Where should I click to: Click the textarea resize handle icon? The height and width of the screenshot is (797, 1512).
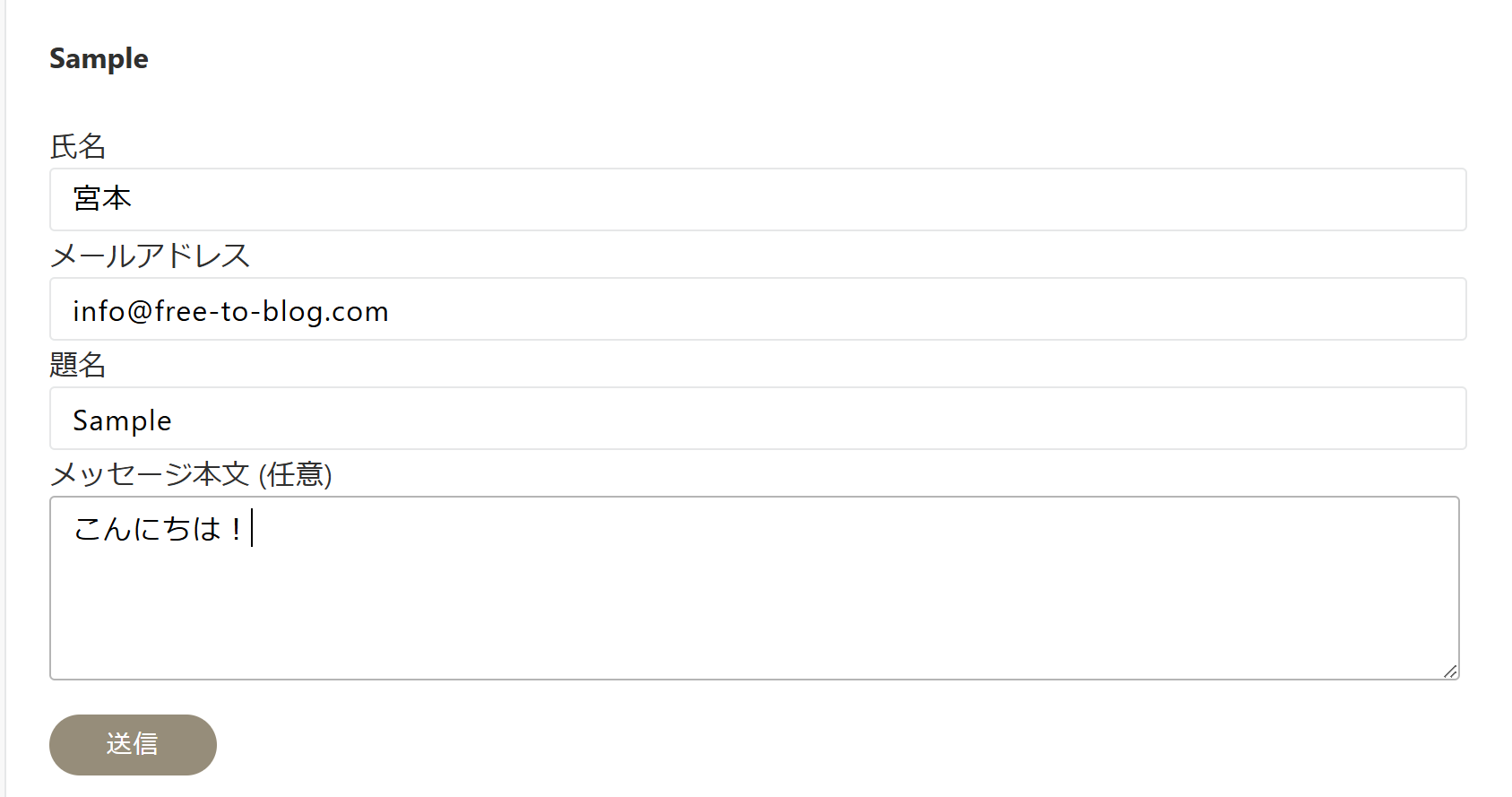[x=1450, y=671]
